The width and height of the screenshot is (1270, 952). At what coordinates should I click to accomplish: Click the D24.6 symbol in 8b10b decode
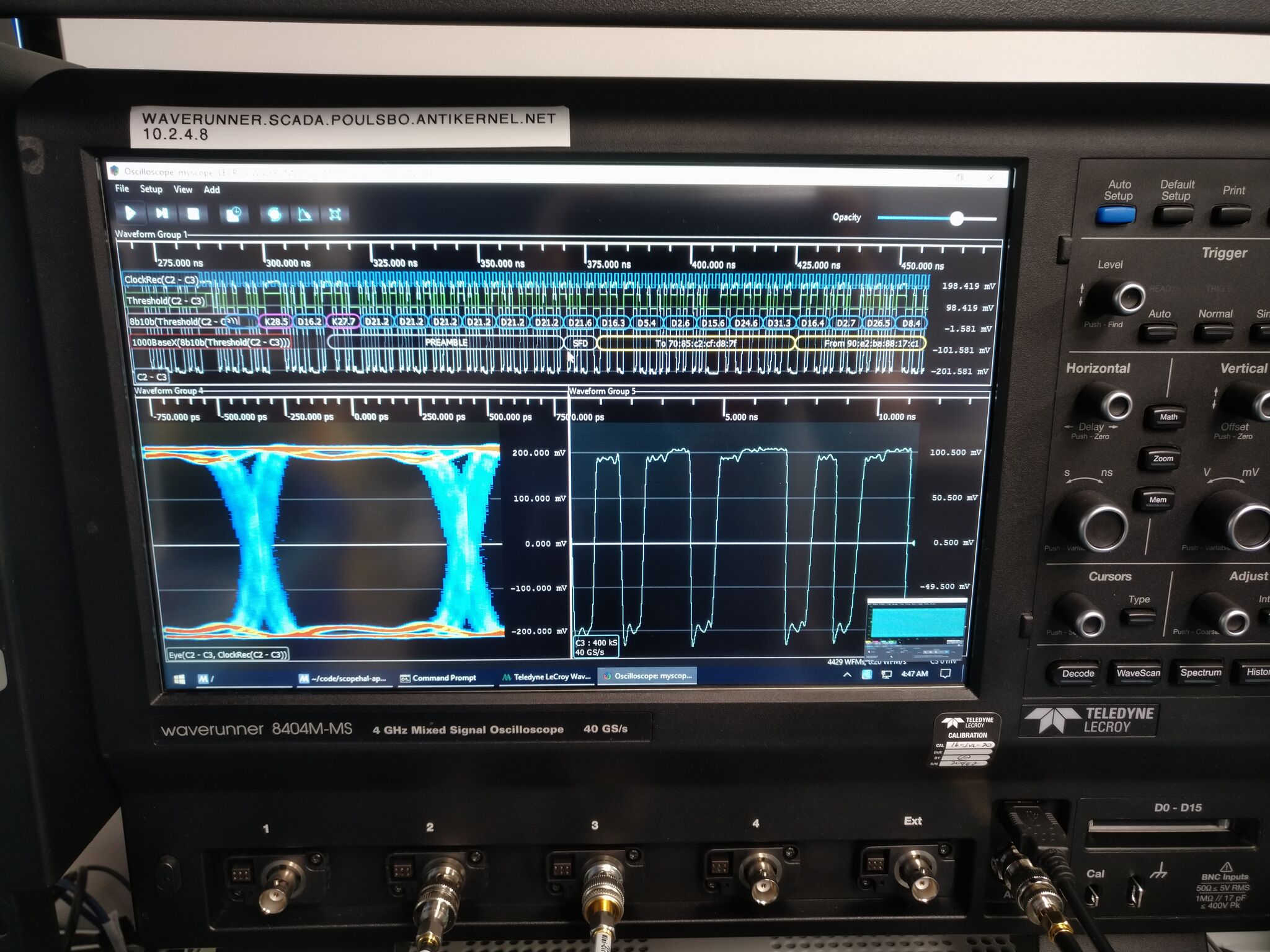point(745,323)
